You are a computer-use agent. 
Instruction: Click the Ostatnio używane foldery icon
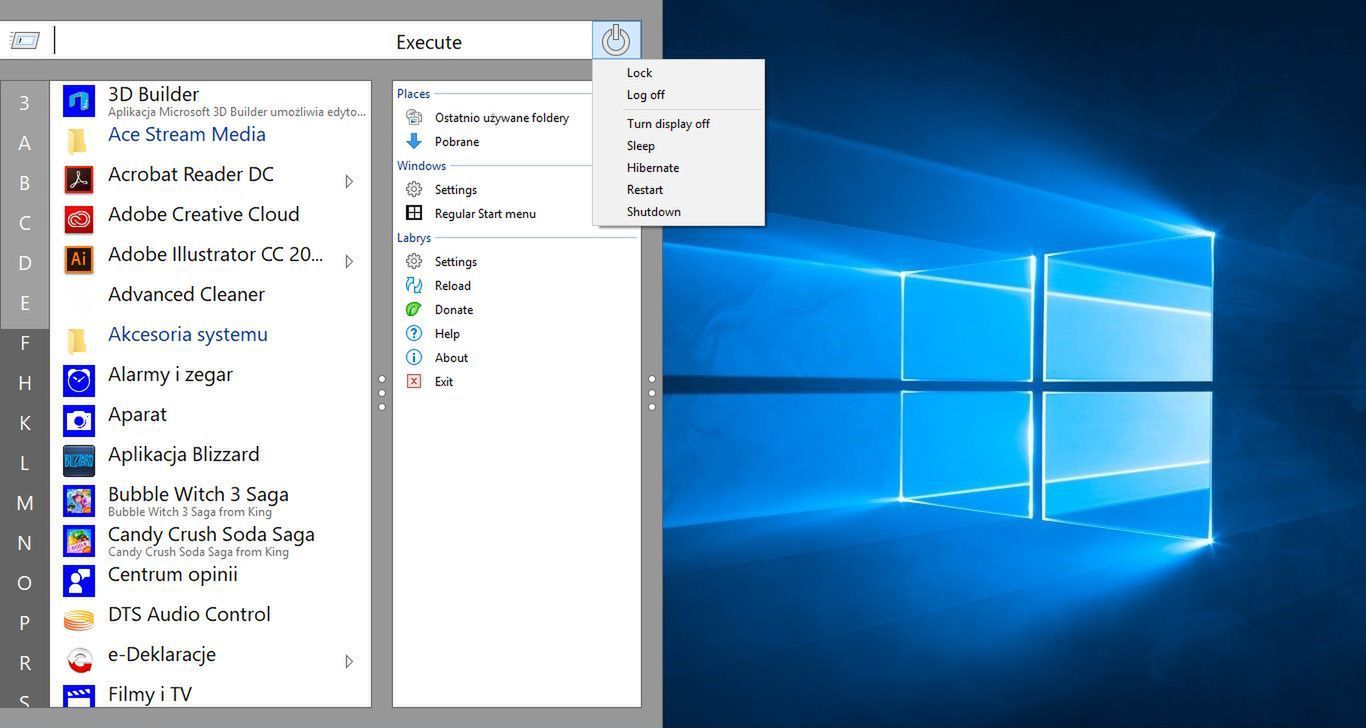pyautogui.click(x=414, y=117)
